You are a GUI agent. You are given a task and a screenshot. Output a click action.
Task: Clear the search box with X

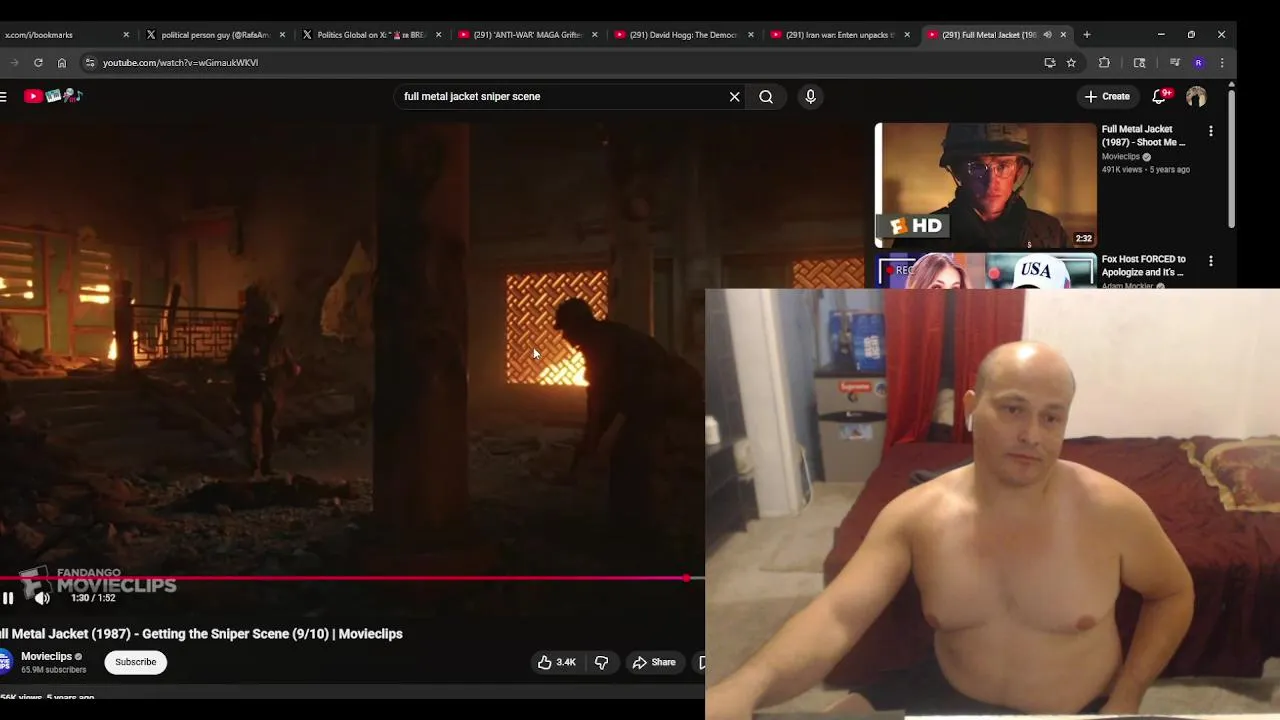coord(735,97)
